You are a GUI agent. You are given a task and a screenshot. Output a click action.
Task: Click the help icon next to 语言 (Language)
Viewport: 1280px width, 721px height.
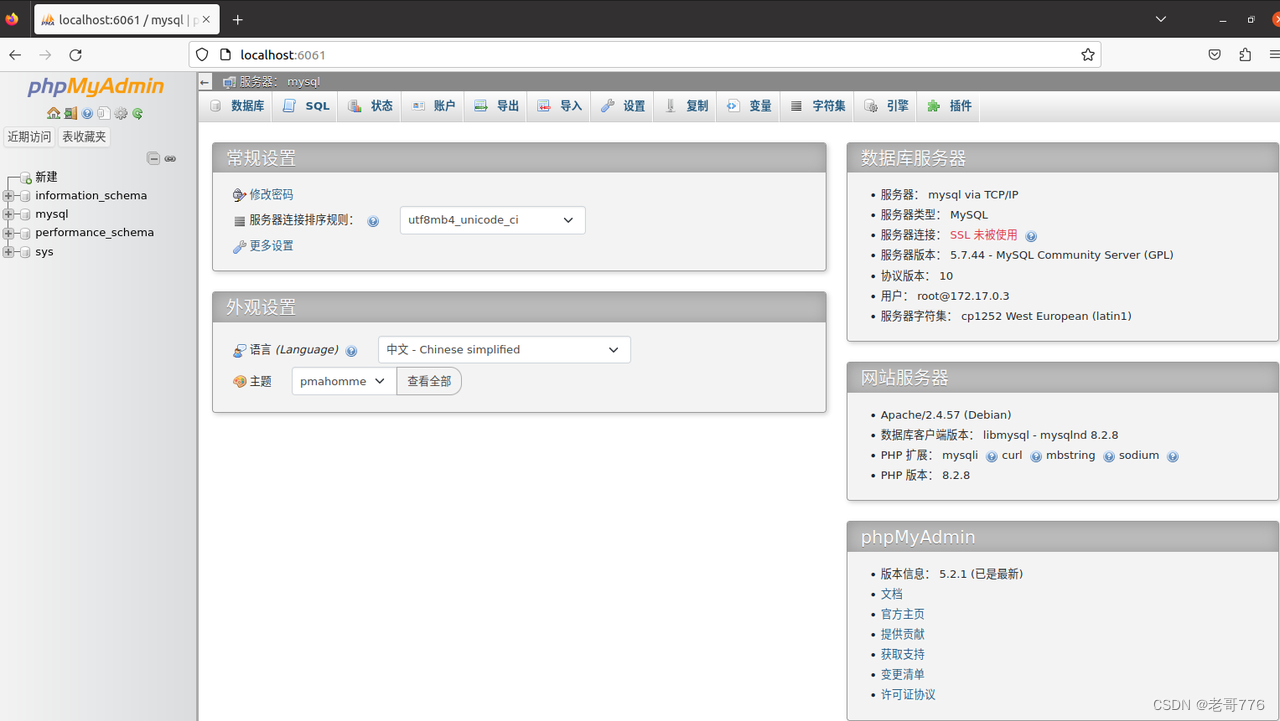coord(351,351)
